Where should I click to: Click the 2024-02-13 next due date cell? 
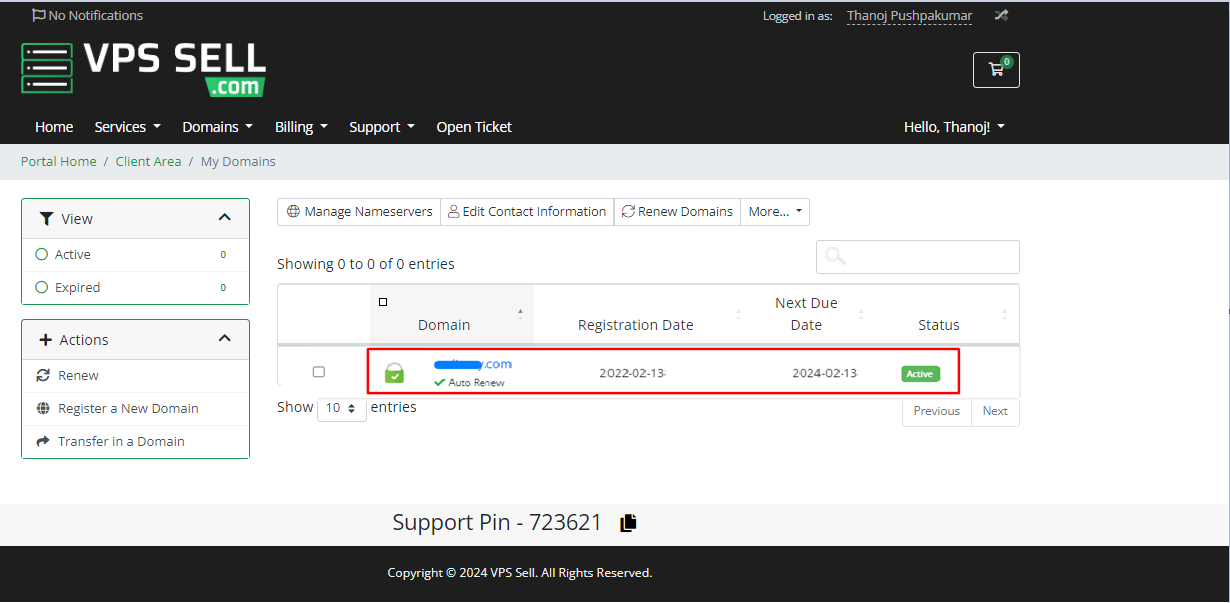(825, 373)
